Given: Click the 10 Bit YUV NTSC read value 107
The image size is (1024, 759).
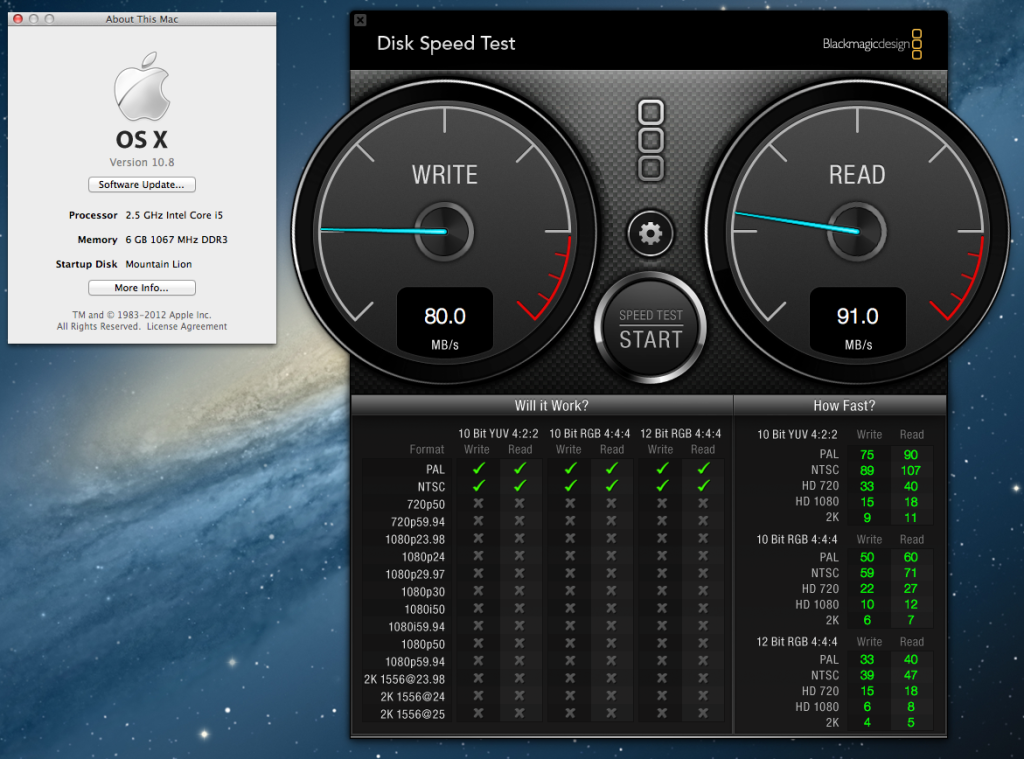Looking at the screenshot, I should 910,470.
